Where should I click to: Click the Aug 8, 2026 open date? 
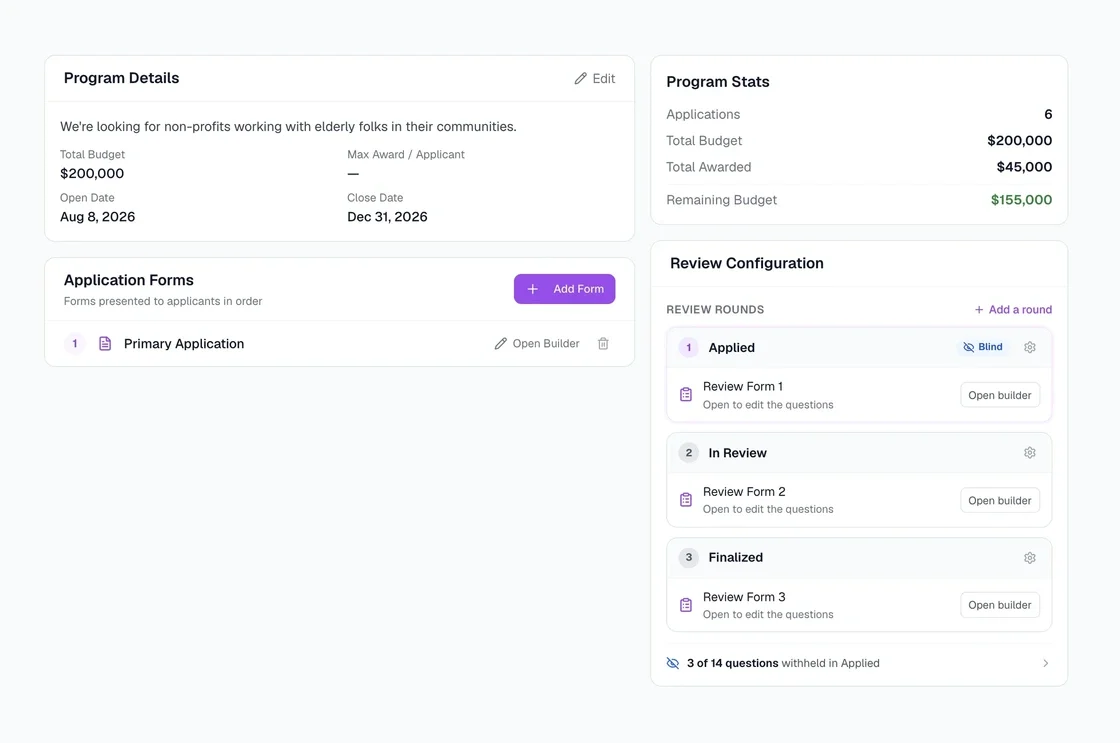[97, 216]
